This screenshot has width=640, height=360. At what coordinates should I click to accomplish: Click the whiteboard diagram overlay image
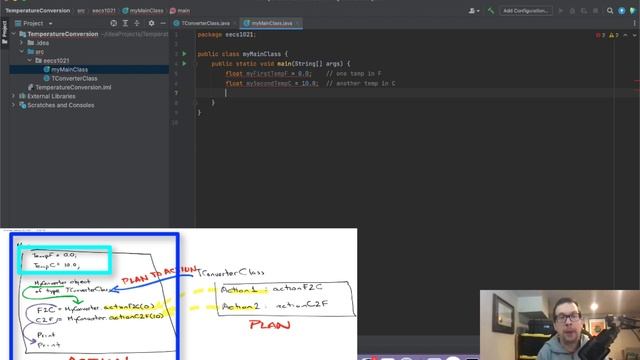pos(179,294)
